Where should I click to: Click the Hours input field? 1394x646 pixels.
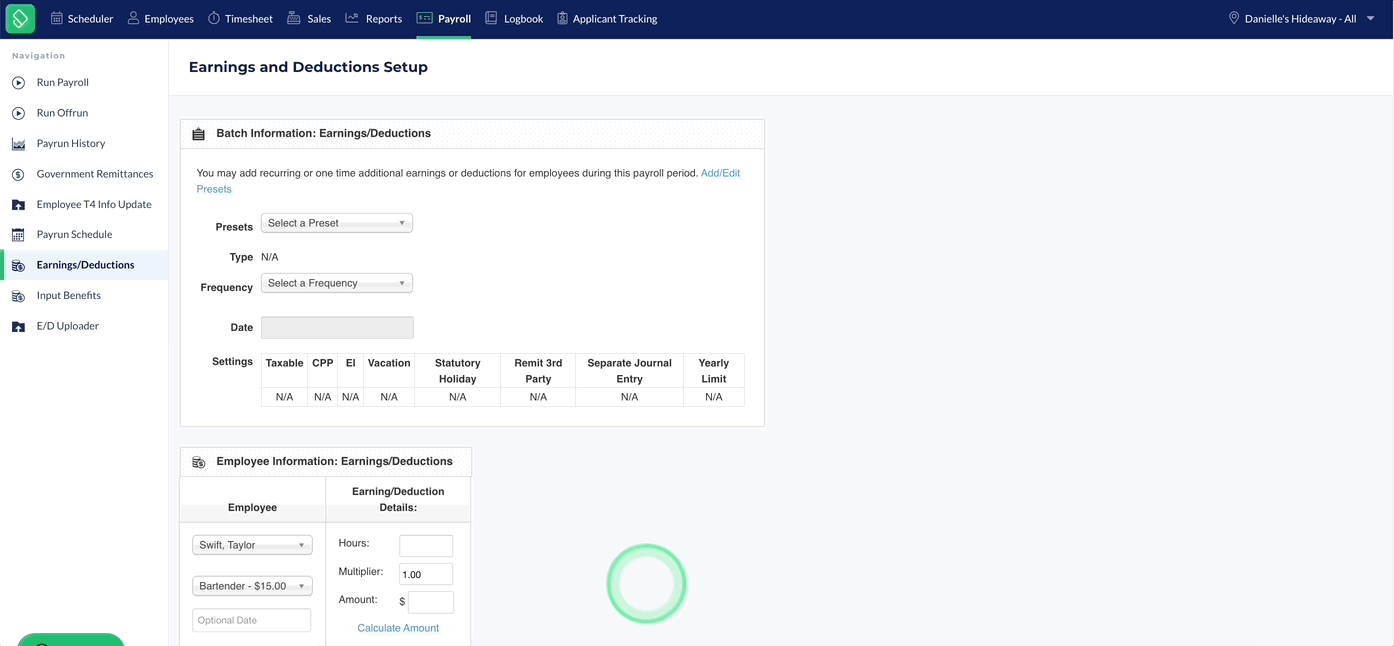click(x=426, y=546)
